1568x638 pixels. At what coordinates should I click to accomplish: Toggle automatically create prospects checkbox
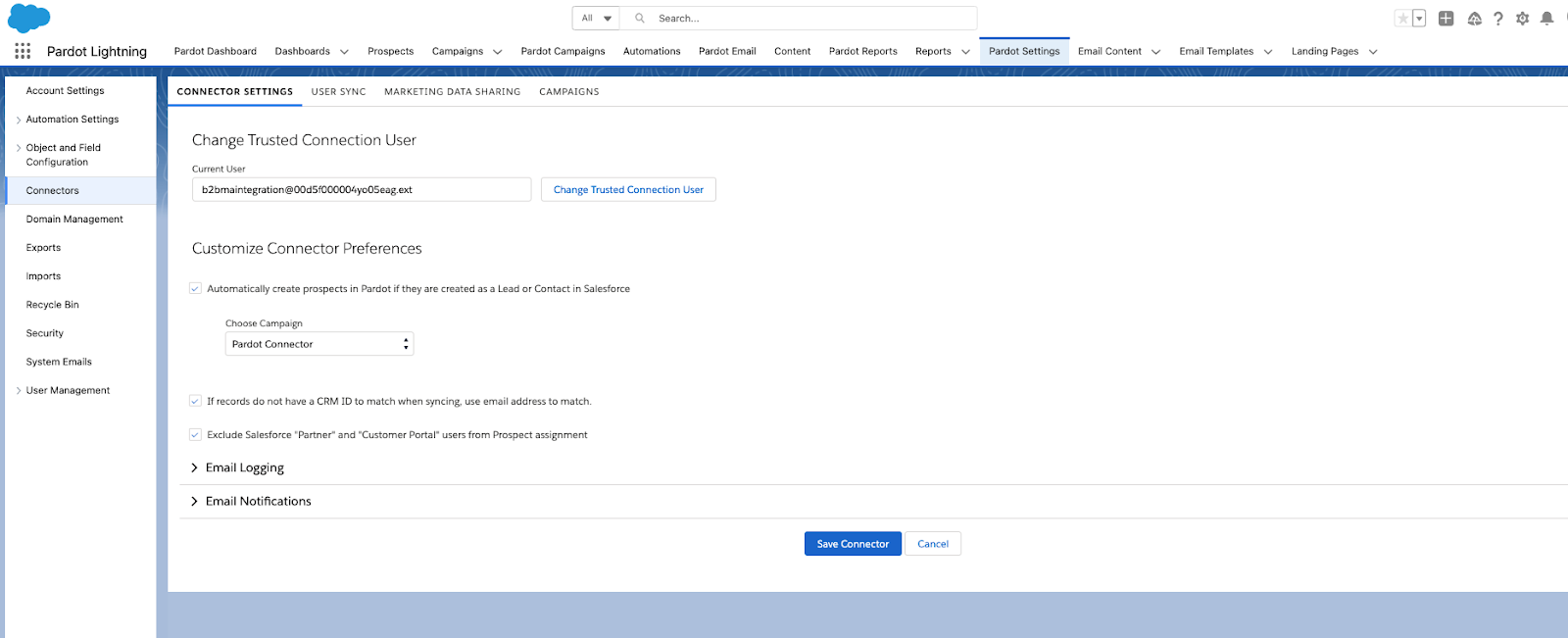(195, 288)
